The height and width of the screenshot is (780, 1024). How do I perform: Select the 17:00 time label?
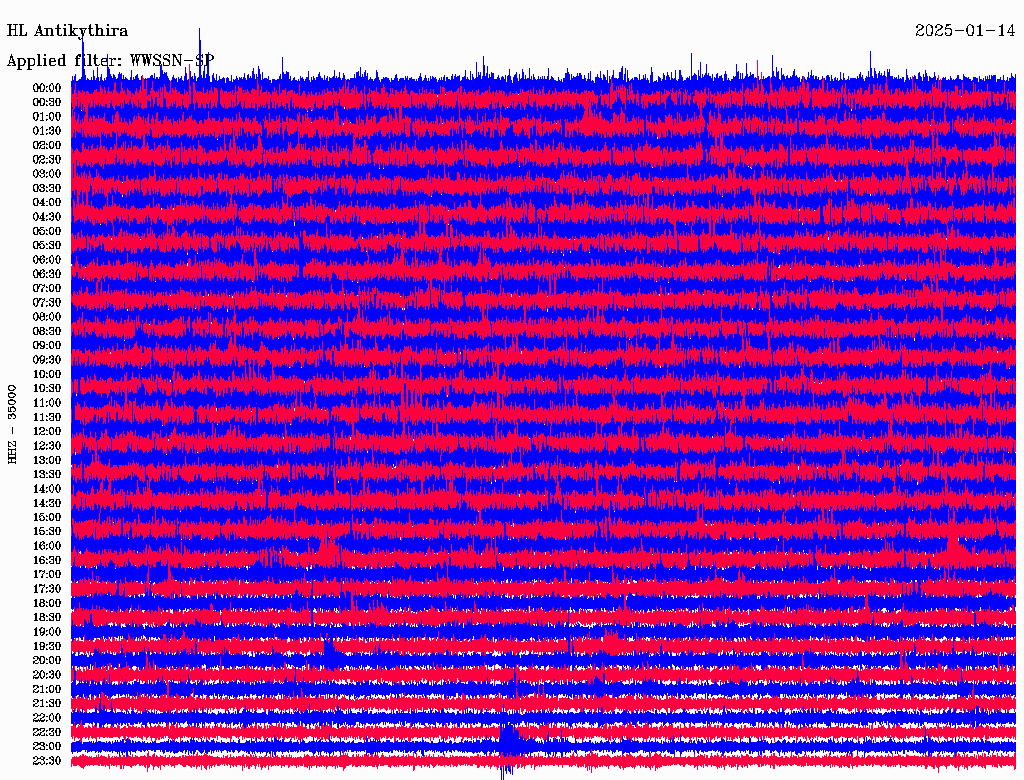click(47, 575)
